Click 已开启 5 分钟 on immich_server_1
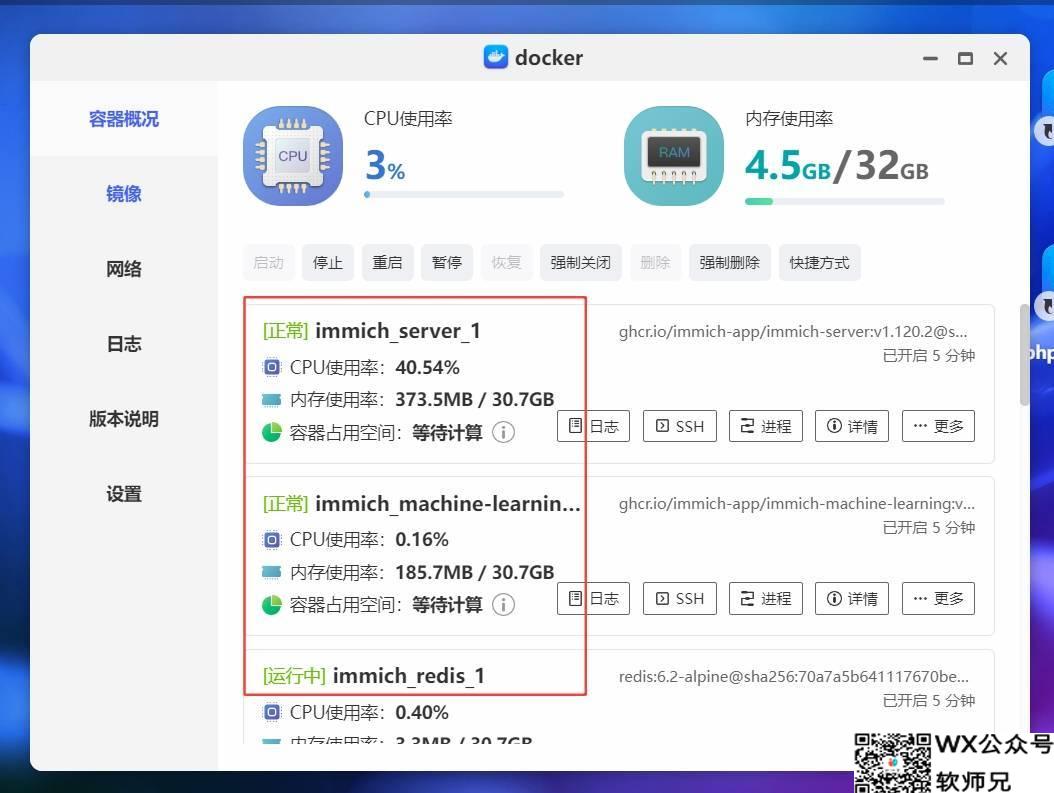The image size is (1054, 793). coord(929,356)
